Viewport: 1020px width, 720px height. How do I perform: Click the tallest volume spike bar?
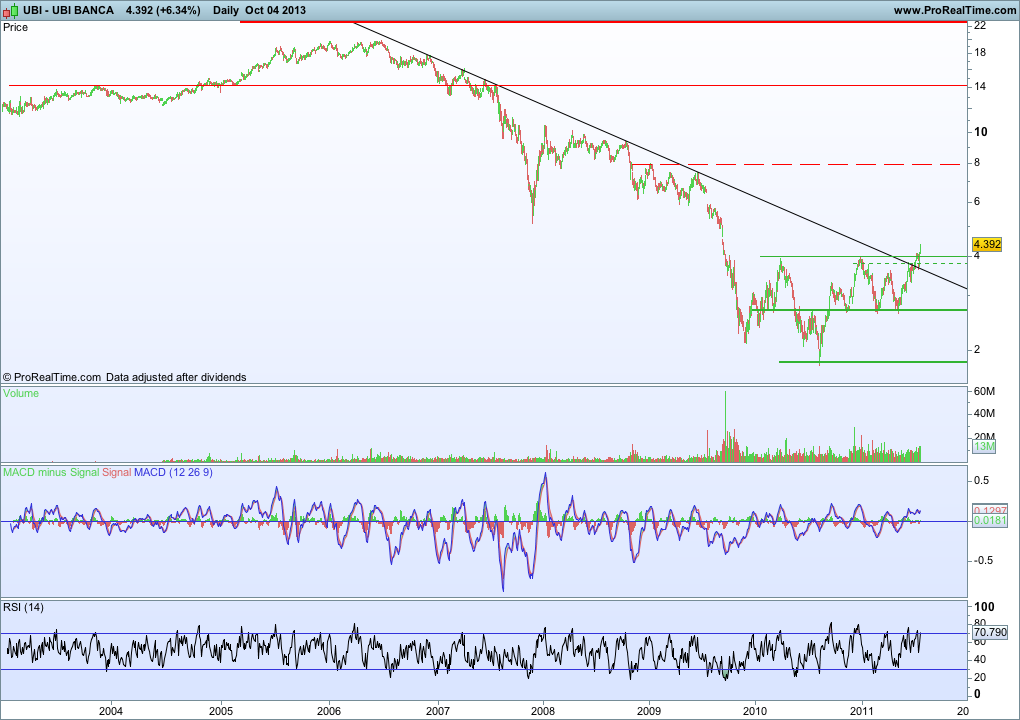pyautogui.click(x=725, y=426)
